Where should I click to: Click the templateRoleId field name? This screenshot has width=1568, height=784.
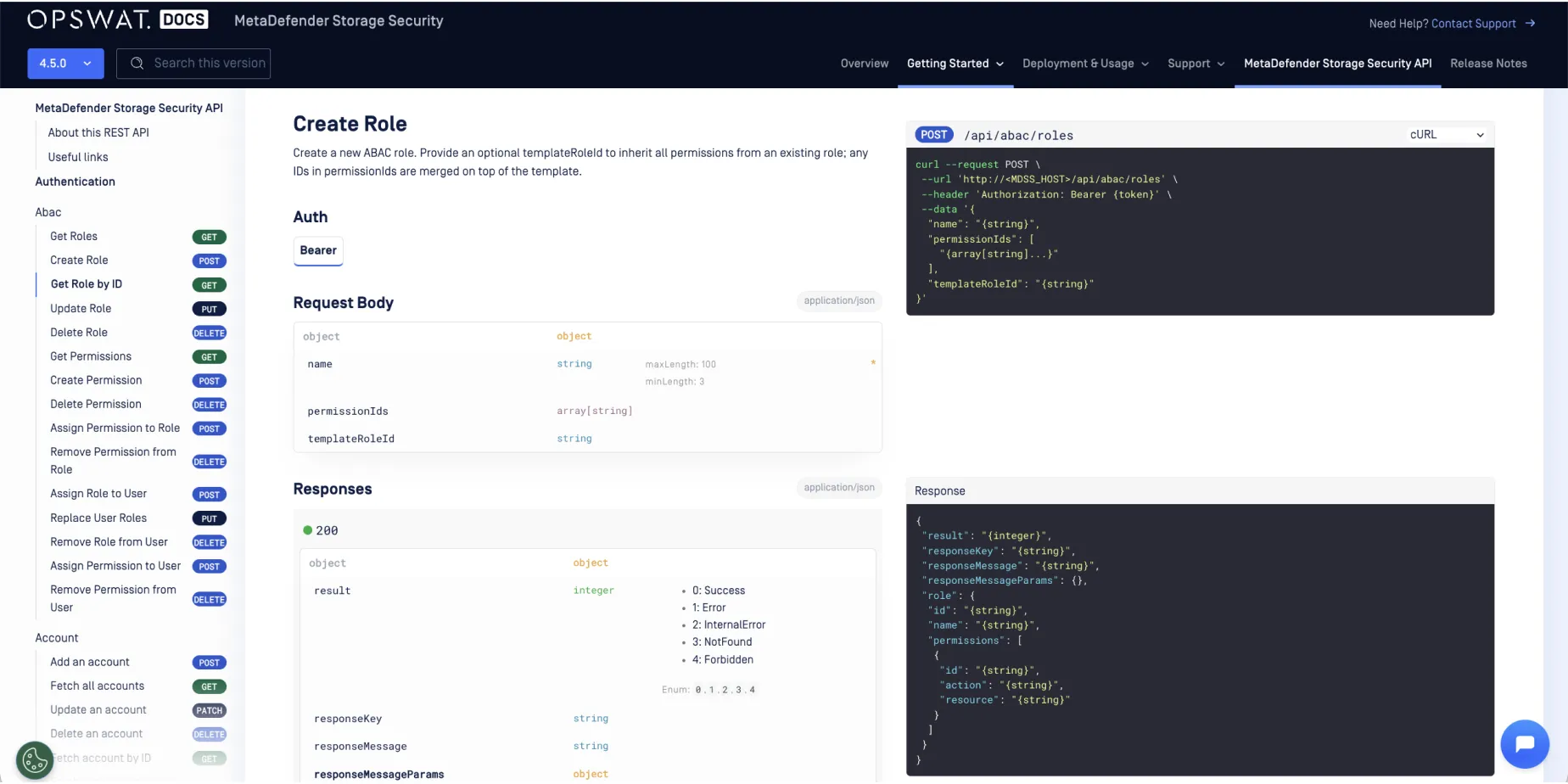coord(351,439)
